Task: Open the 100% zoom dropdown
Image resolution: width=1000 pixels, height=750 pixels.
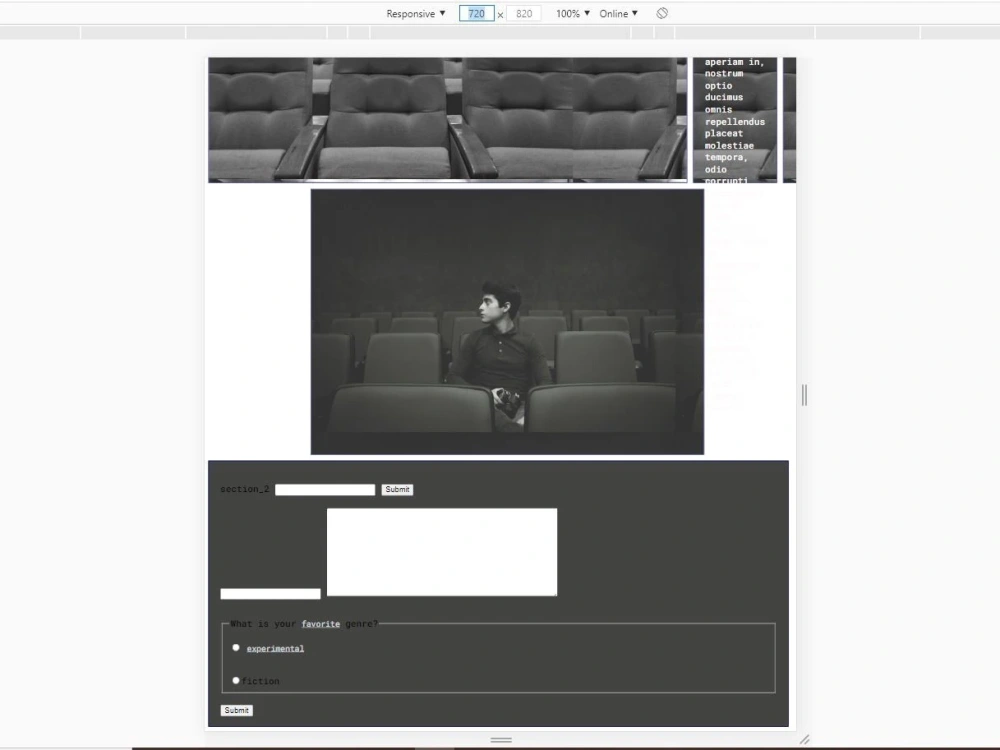Action: (x=573, y=13)
